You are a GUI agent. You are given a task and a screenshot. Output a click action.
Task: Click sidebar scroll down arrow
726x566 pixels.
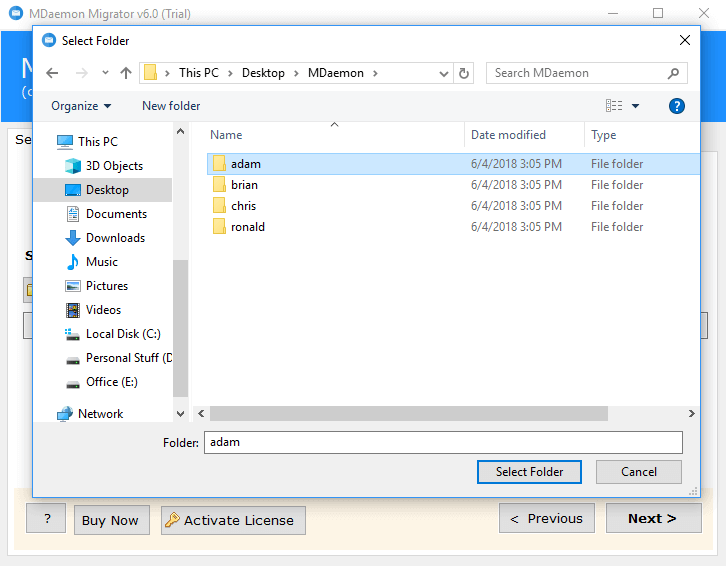(181, 414)
